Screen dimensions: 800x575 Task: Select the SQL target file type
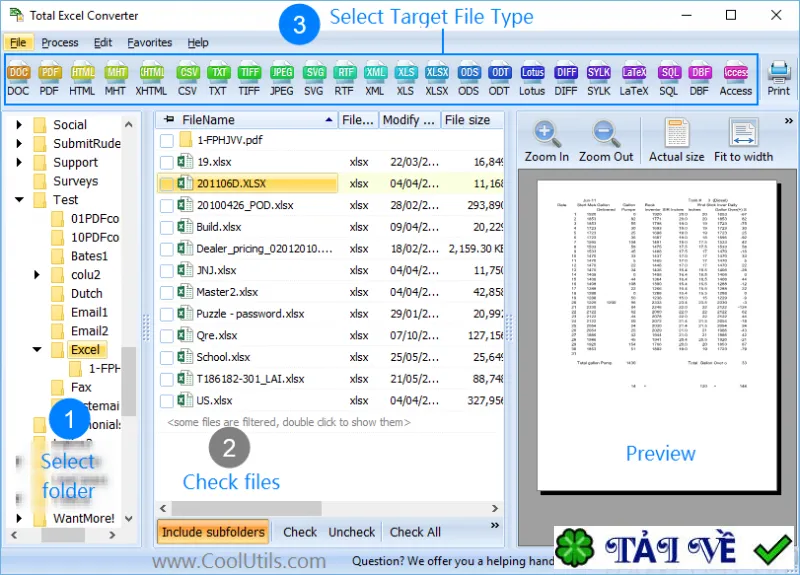pos(669,80)
